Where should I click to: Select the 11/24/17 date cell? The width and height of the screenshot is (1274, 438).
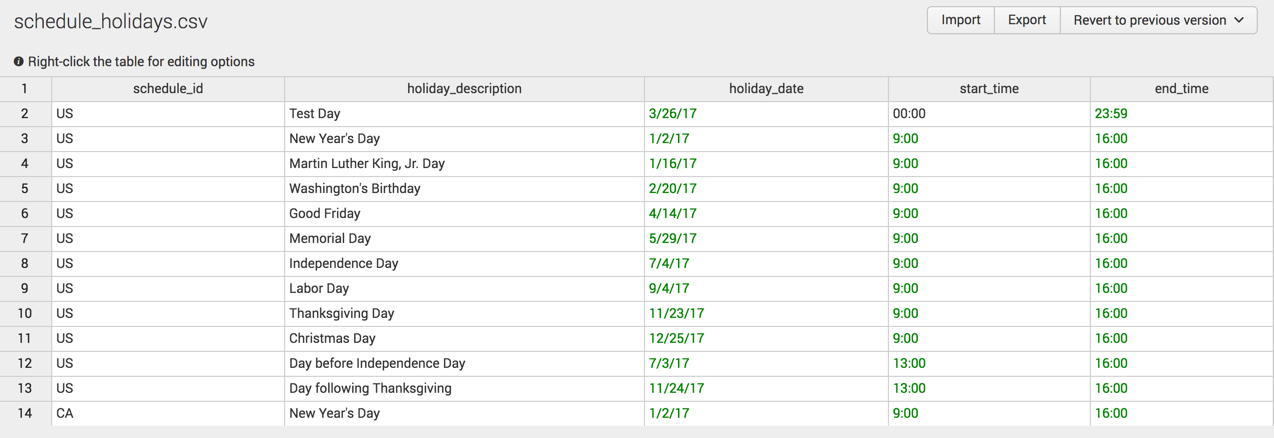click(x=766, y=388)
